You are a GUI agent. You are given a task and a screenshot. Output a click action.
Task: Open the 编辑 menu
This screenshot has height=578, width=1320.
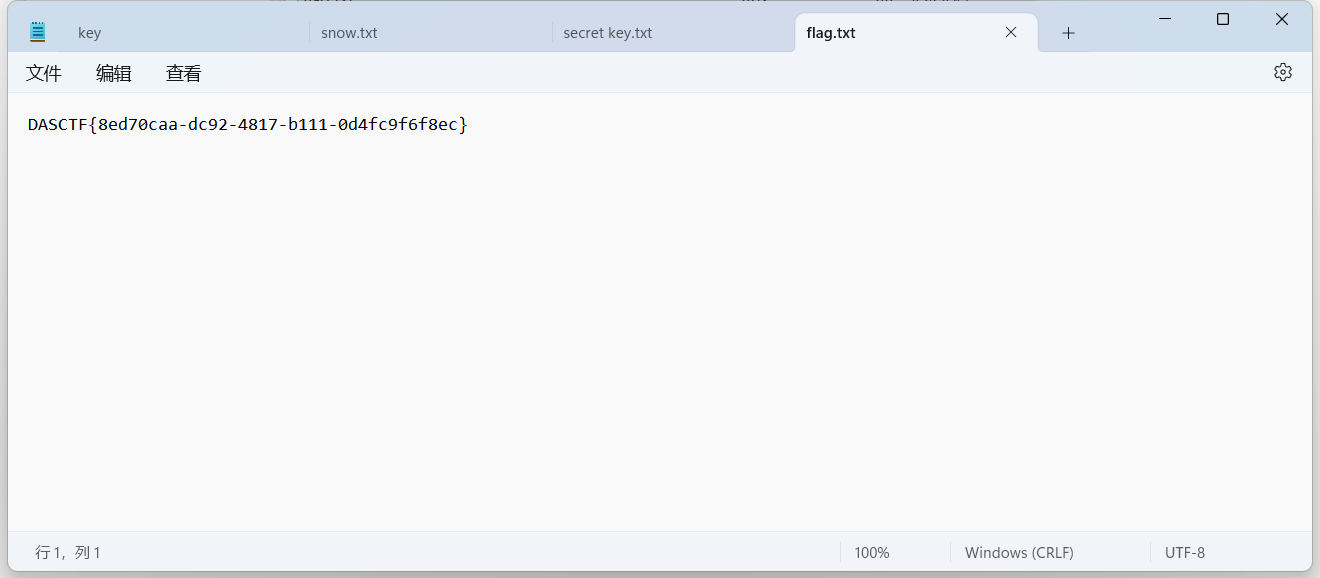coord(114,73)
